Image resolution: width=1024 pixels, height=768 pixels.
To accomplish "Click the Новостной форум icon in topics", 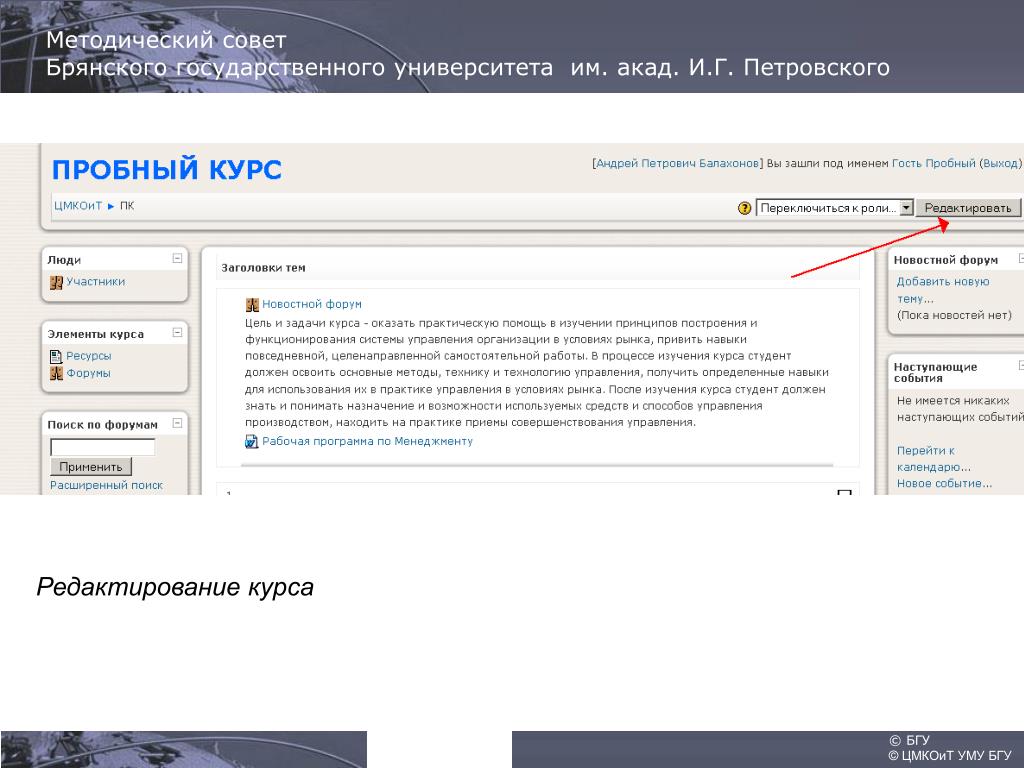I will click(x=252, y=305).
